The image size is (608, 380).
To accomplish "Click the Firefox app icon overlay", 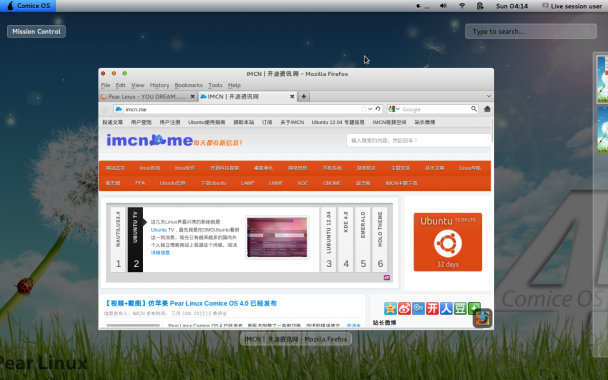I will click(x=482, y=318).
